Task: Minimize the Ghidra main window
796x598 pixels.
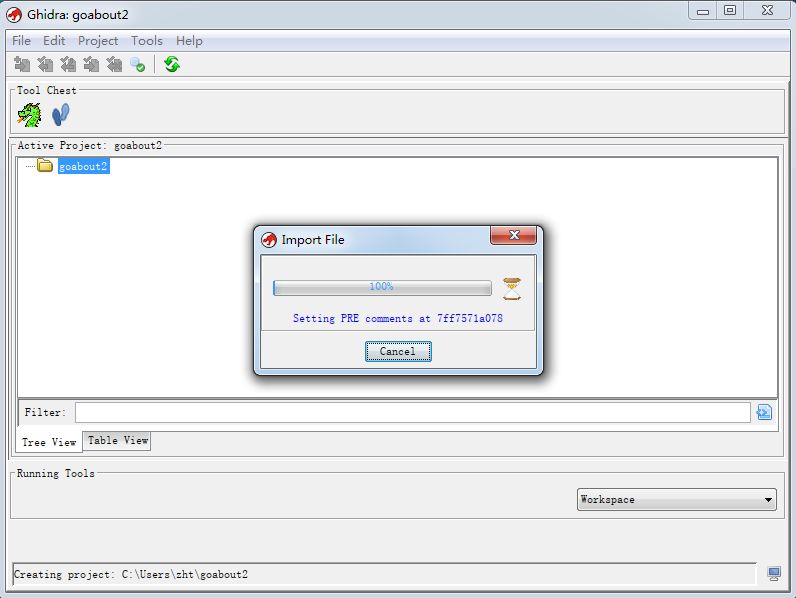Action: pyautogui.click(x=703, y=11)
